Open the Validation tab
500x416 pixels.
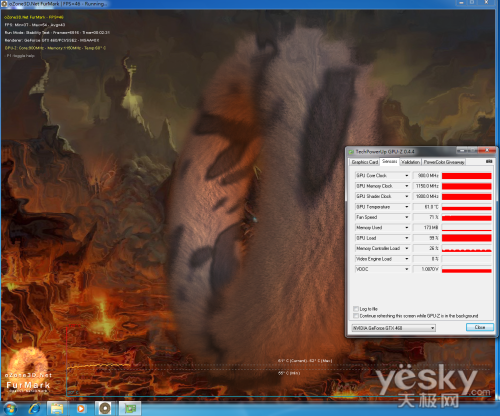410,162
